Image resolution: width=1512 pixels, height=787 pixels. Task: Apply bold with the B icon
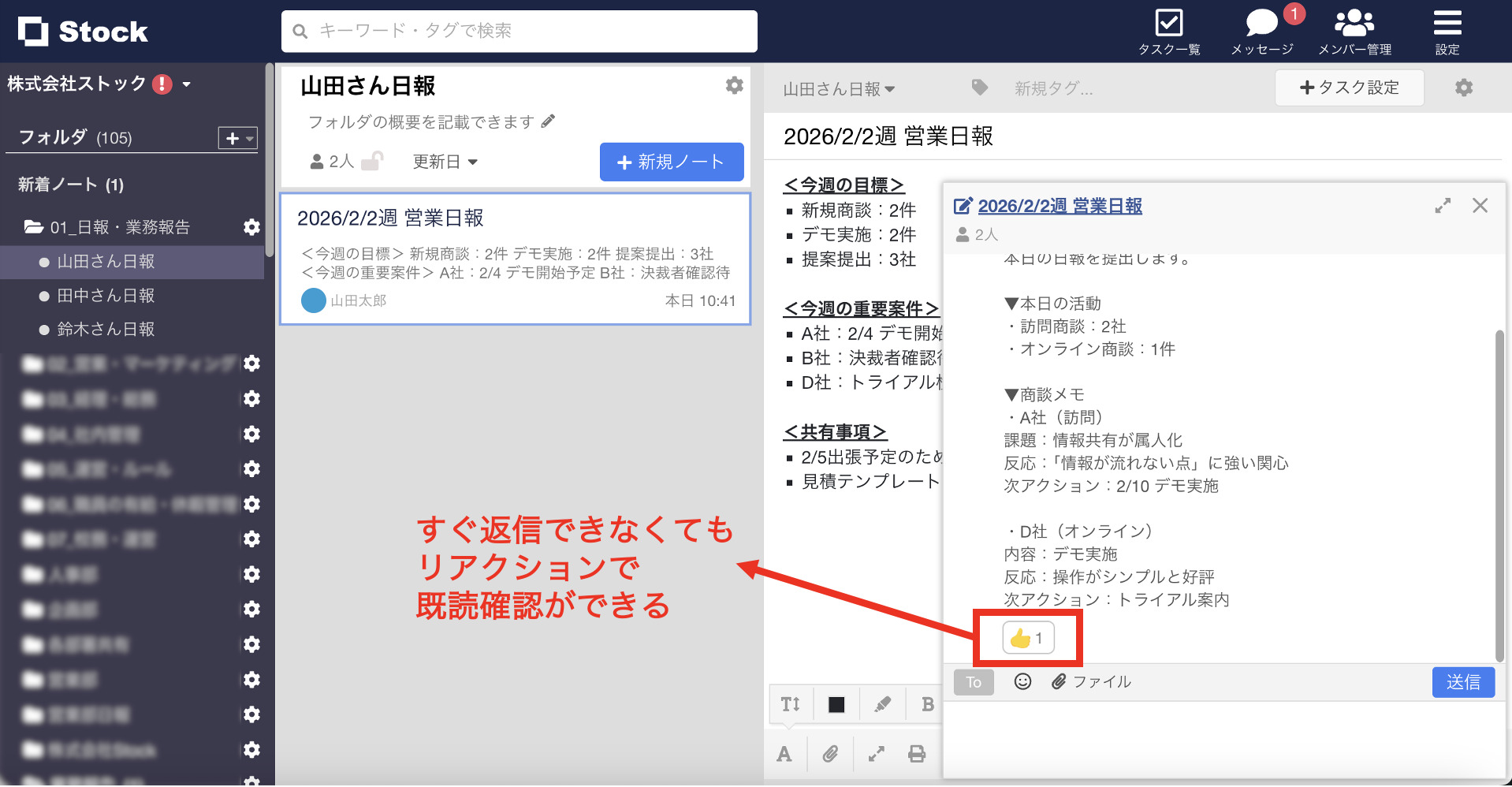click(927, 704)
